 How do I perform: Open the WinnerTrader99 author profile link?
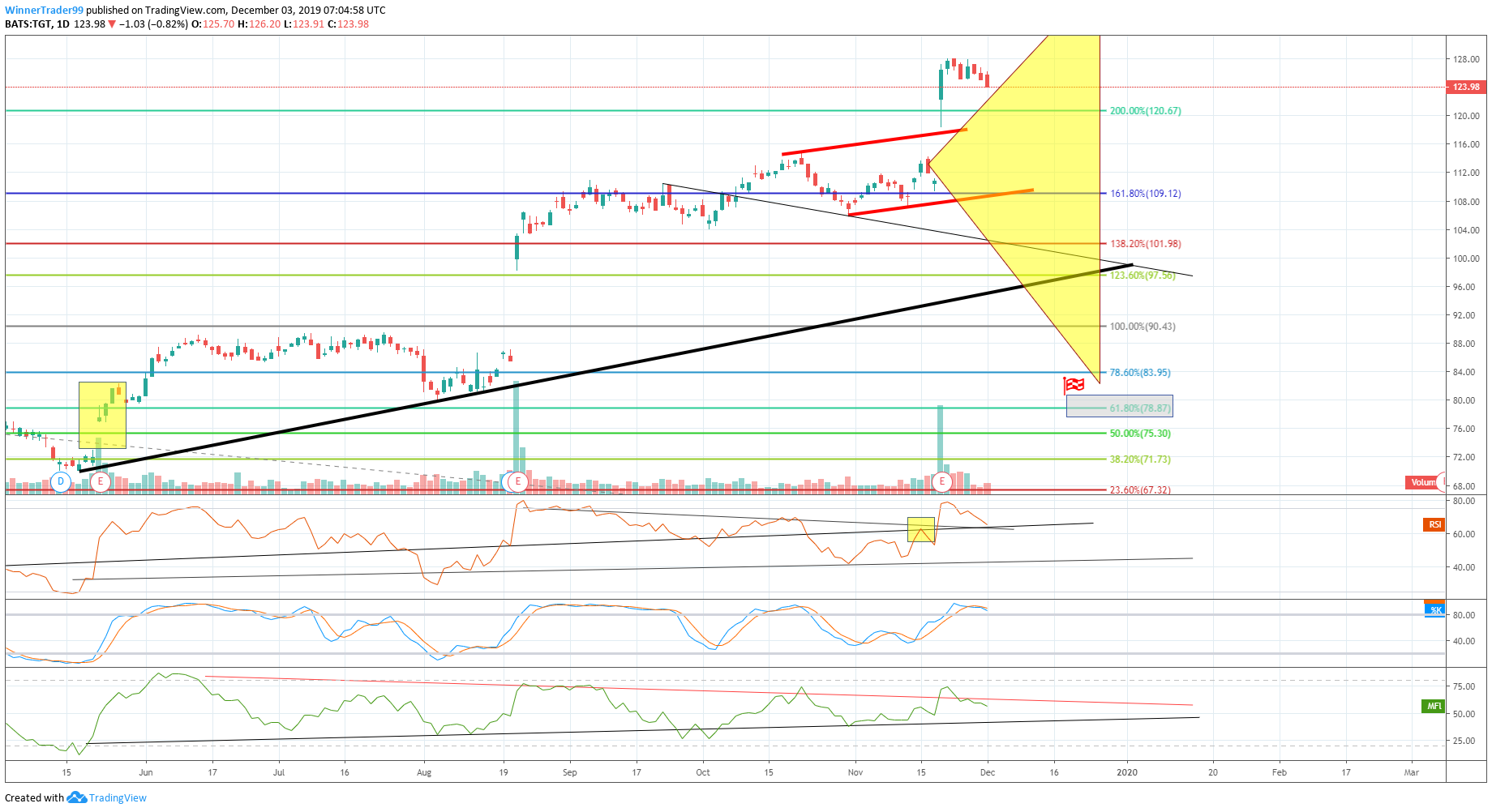pos(44,11)
